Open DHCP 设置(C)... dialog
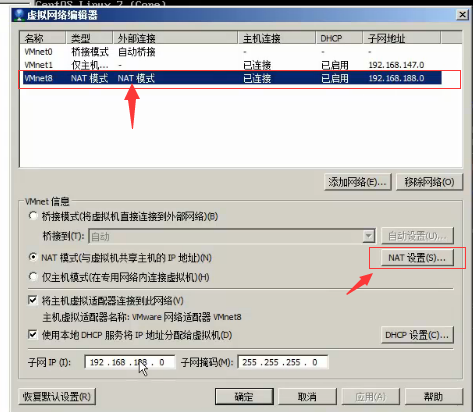Image resolution: width=473 pixels, height=412 pixels. [x=417, y=335]
